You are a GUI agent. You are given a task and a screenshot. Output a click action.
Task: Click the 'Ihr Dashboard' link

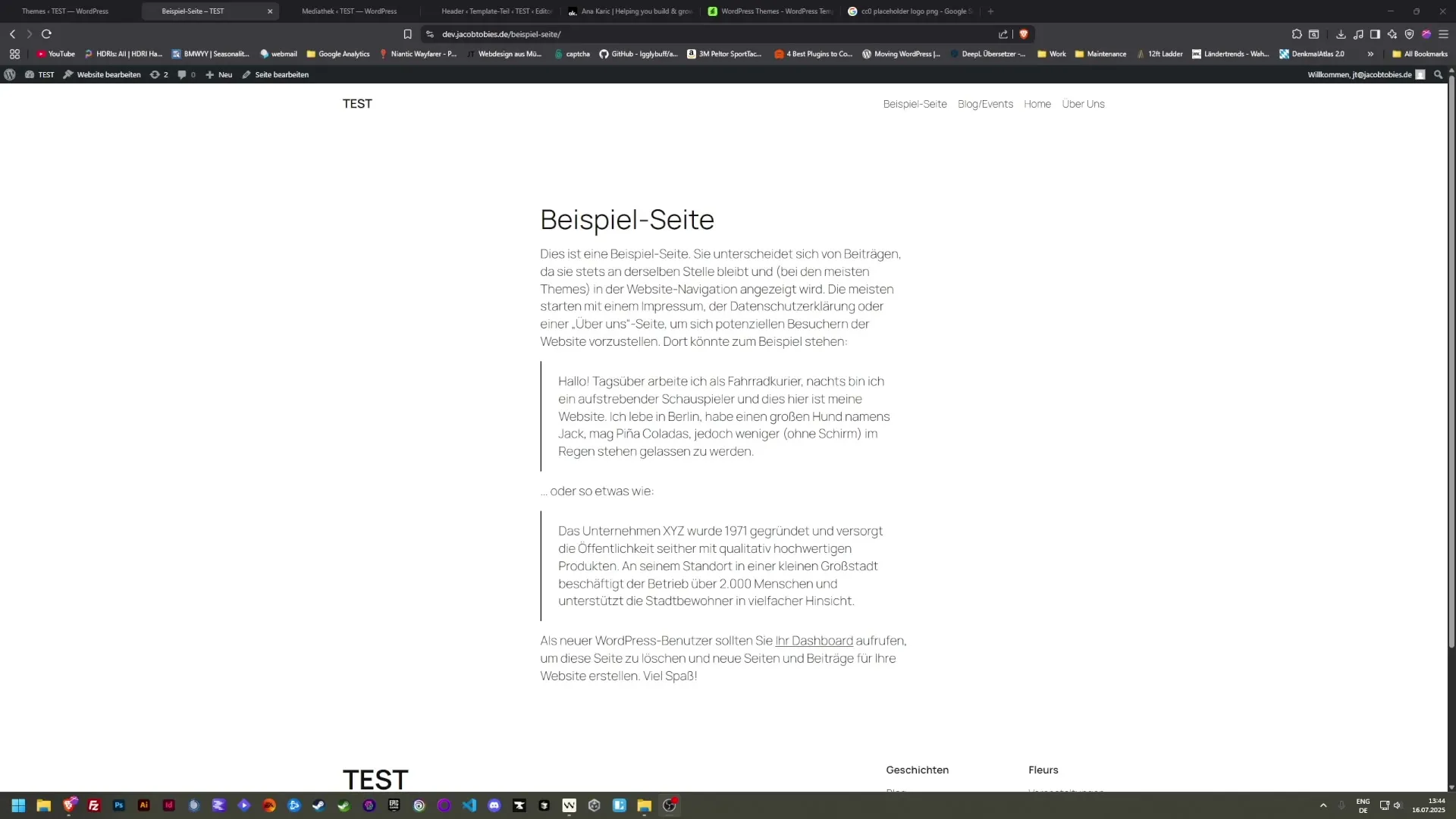813,641
